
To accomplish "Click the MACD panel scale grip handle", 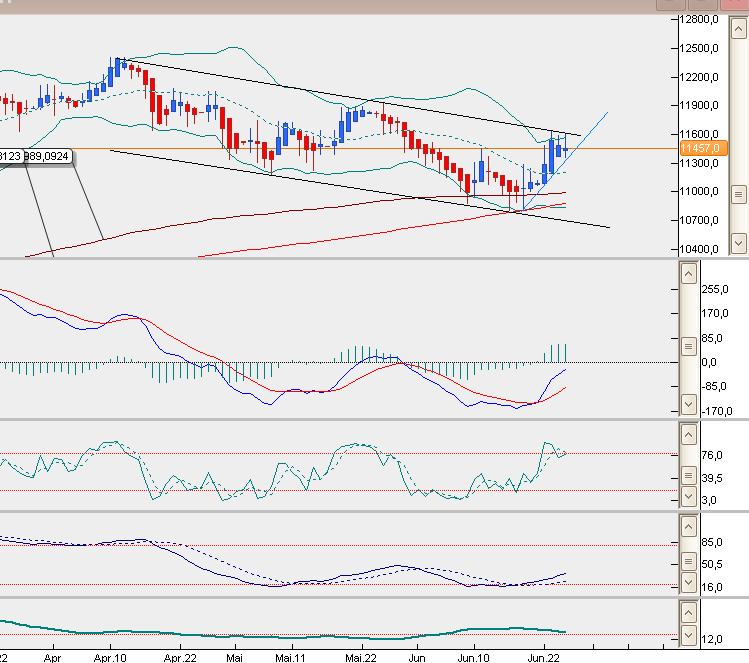I will point(688,346).
